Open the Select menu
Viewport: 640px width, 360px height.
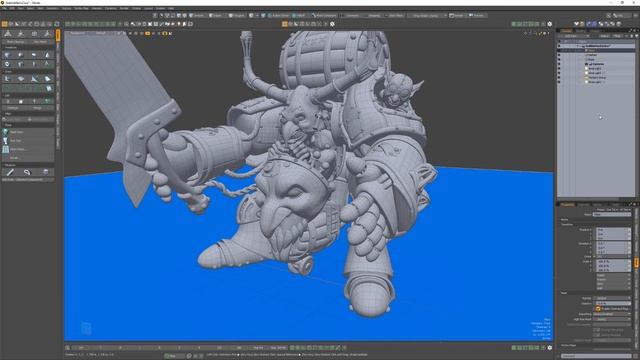(x=30, y=8)
